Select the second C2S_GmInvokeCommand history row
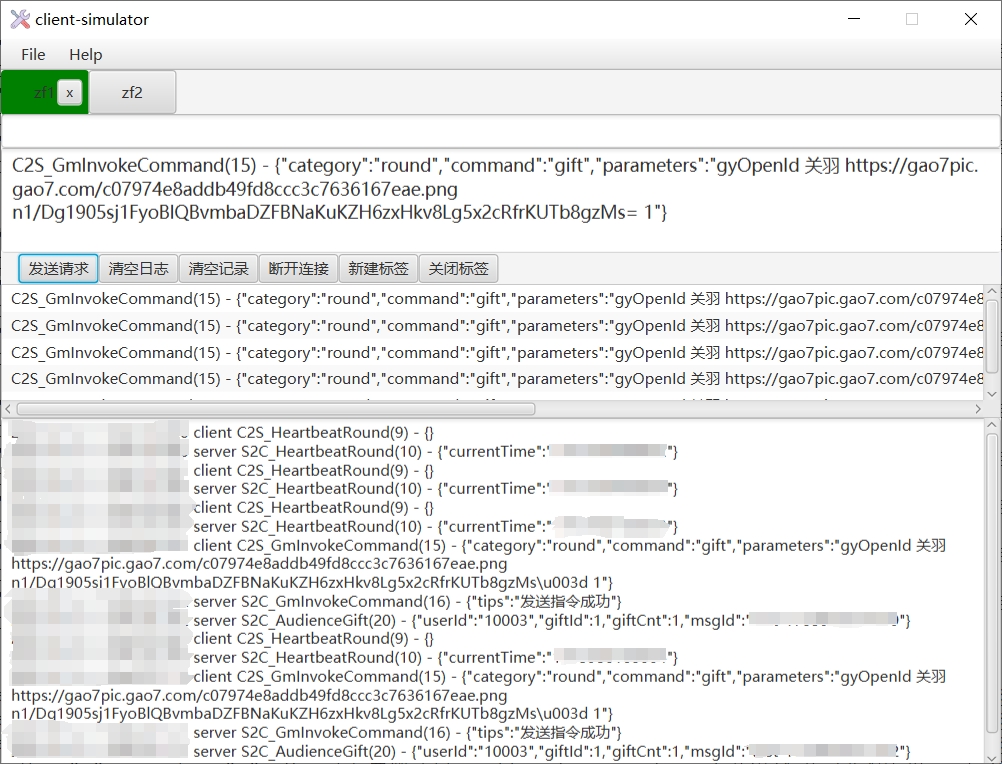The height and width of the screenshot is (764, 1002). pos(493,326)
